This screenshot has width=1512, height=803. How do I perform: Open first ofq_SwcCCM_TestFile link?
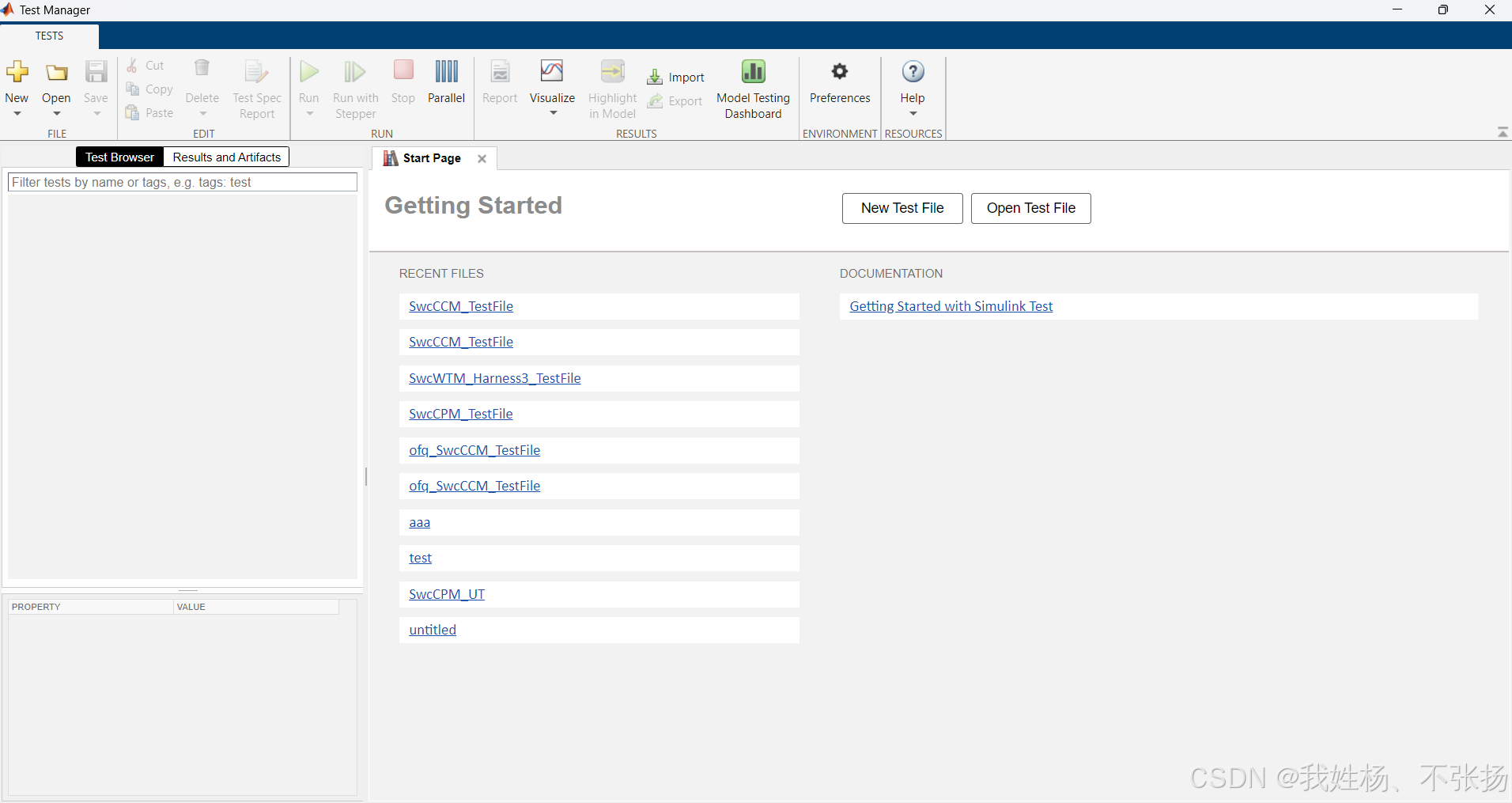tap(474, 450)
